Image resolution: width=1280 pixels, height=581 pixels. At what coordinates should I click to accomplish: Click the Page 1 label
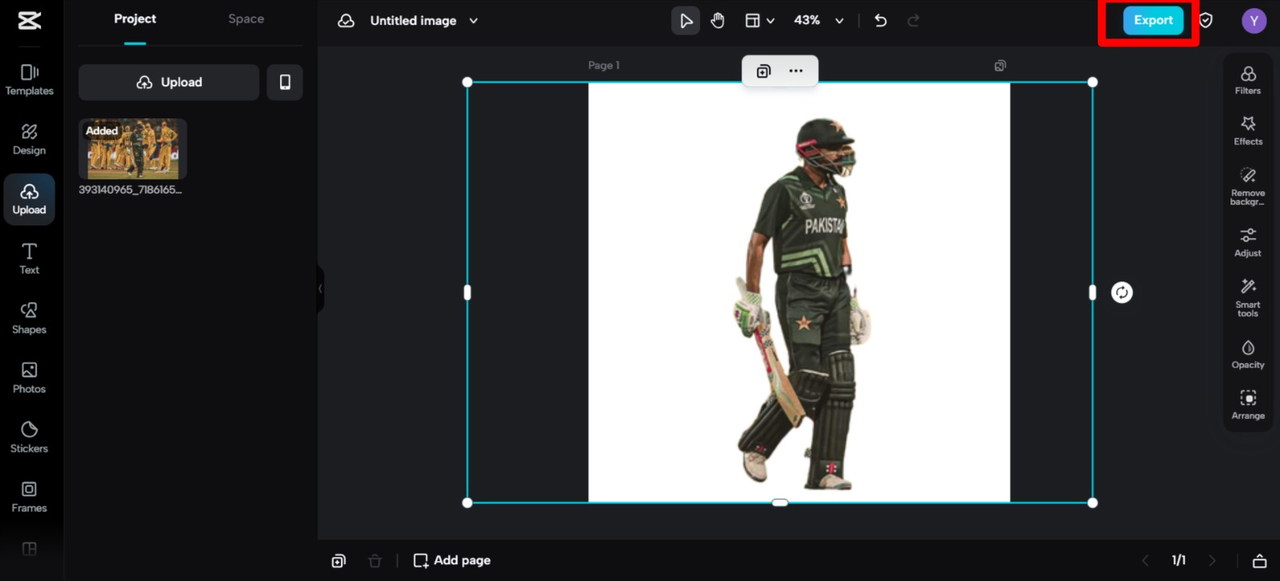tap(604, 65)
